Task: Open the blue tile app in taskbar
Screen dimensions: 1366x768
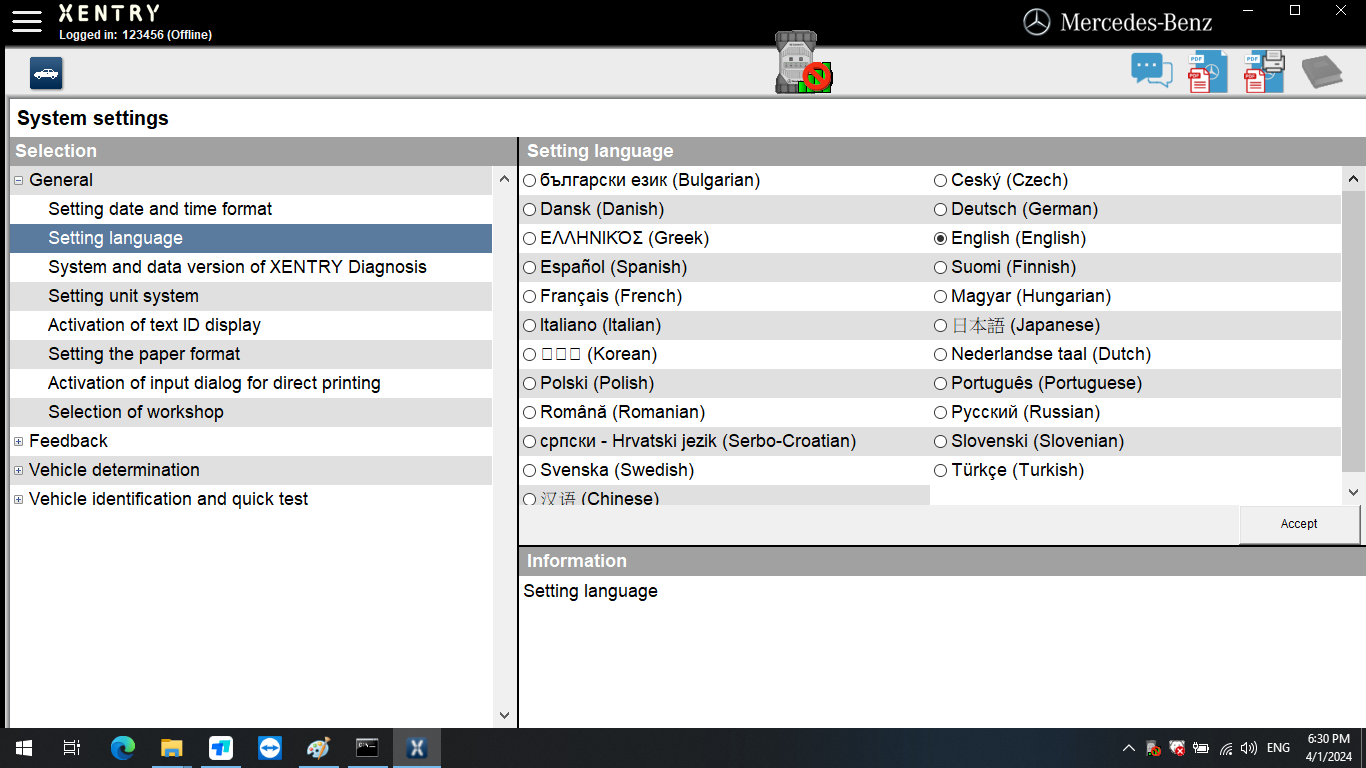Action: pos(221,748)
